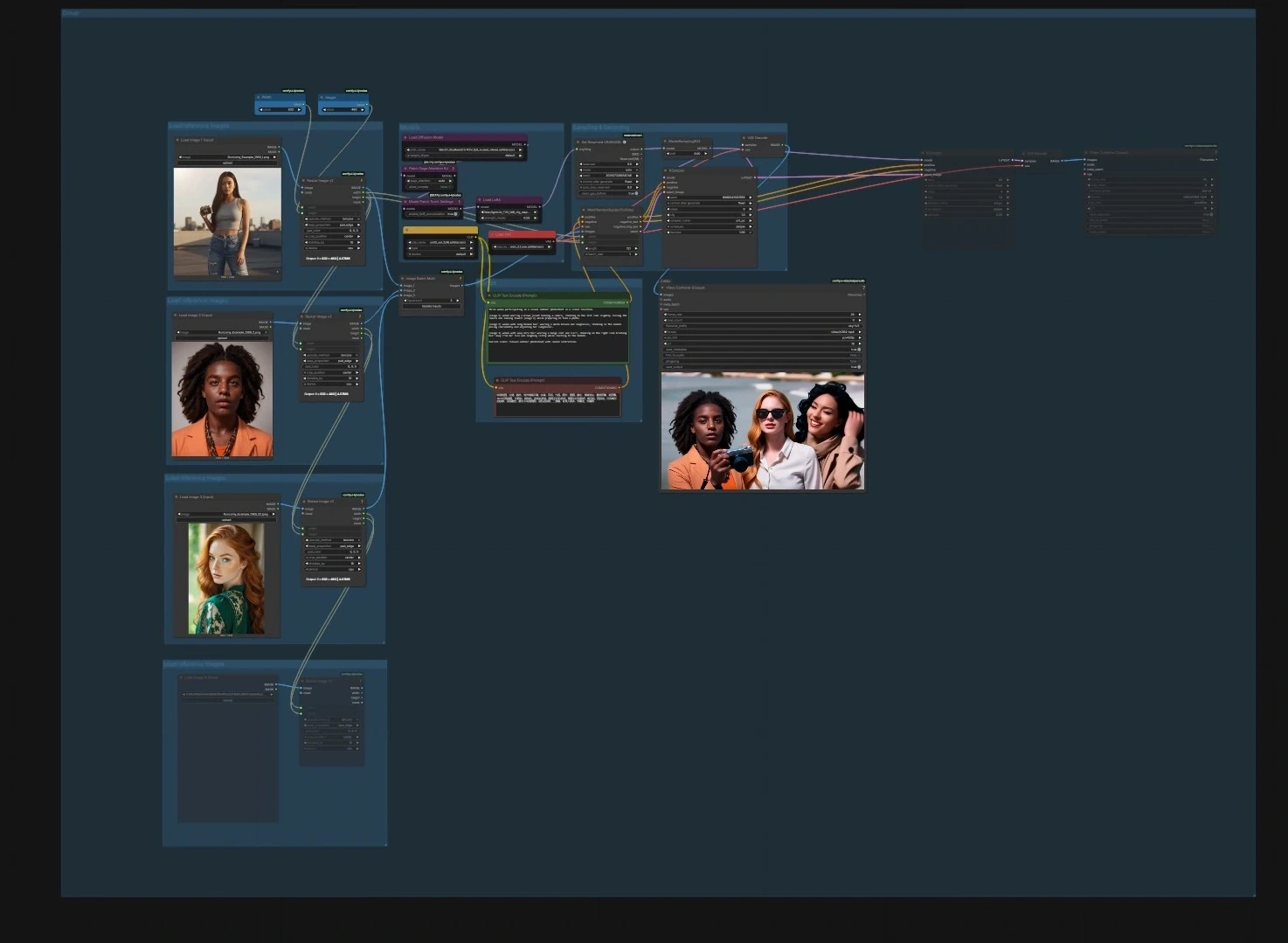The height and width of the screenshot is (943, 1288).
Task: Select the Models group title
Action: click(410, 128)
